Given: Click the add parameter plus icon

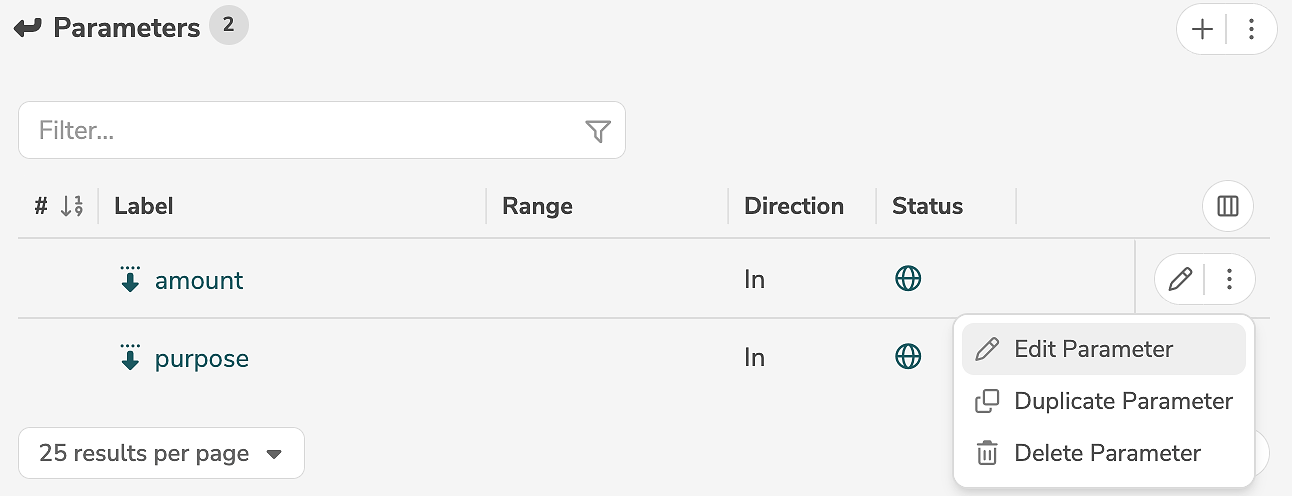Looking at the screenshot, I should (1202, 30).
